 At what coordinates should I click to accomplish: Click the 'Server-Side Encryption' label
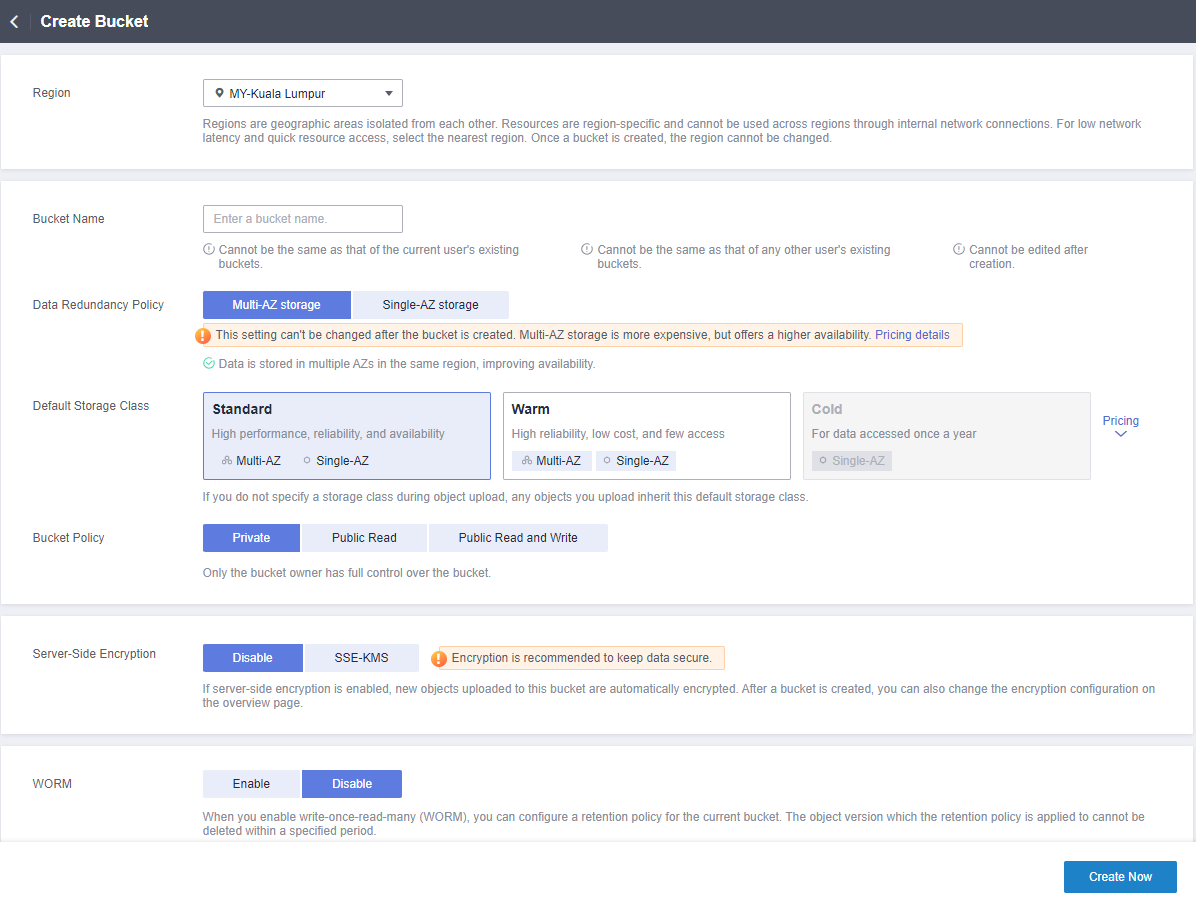click(94, 654)
